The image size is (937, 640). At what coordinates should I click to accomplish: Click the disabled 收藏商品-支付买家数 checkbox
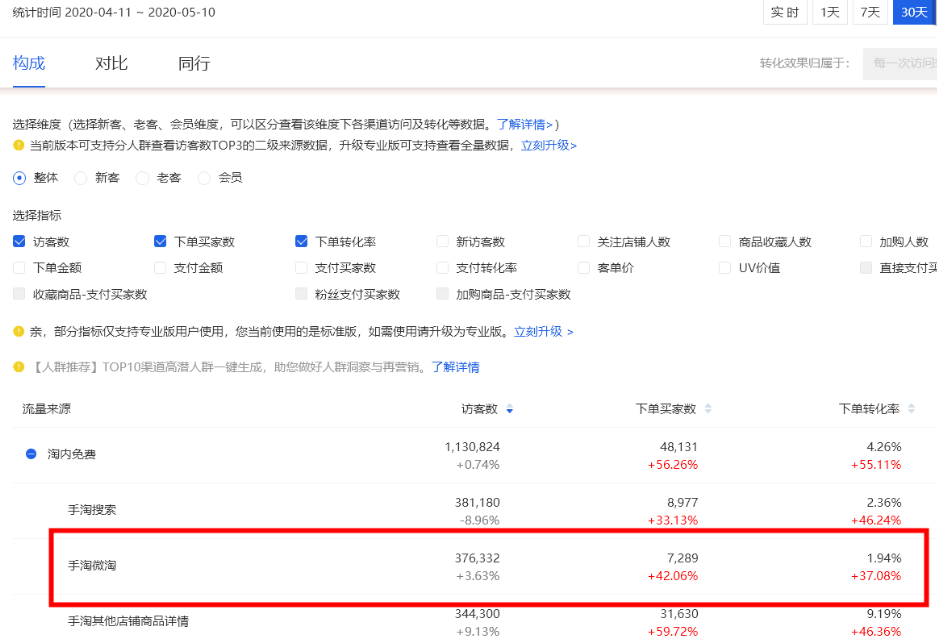pos(19,294)
